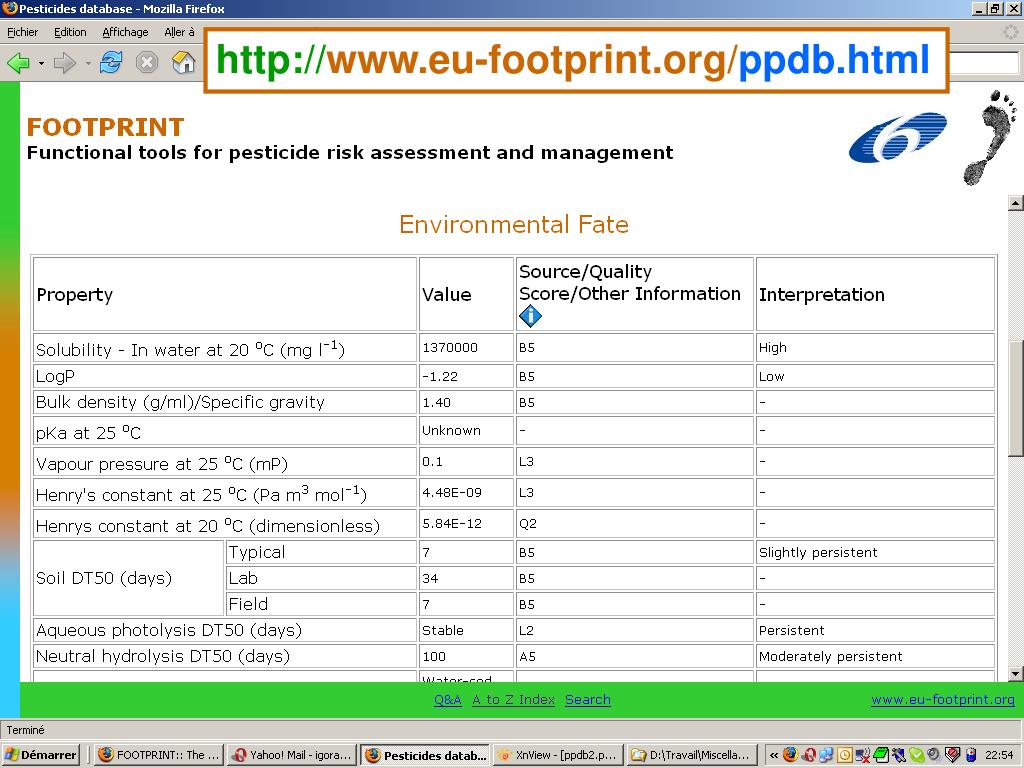Click the blue info icon in the Source/Quality header
Viewport: 1024px width, 768px height.
[x=530, y=317]
